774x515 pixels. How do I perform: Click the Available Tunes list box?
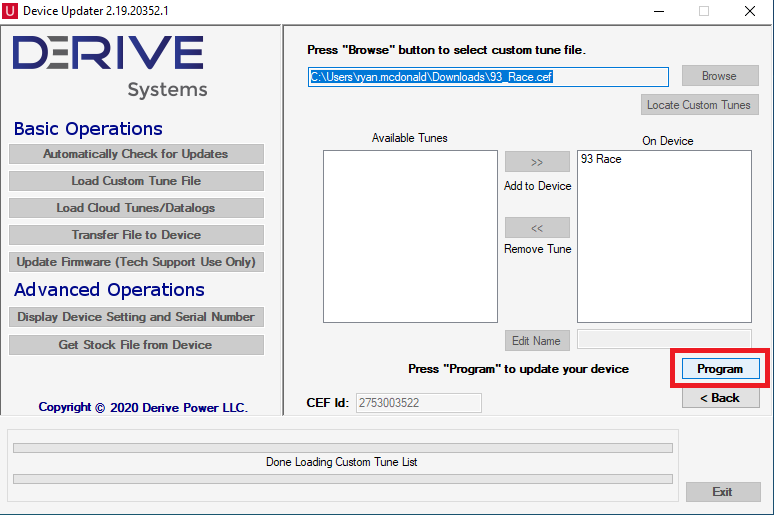[410, 237]
